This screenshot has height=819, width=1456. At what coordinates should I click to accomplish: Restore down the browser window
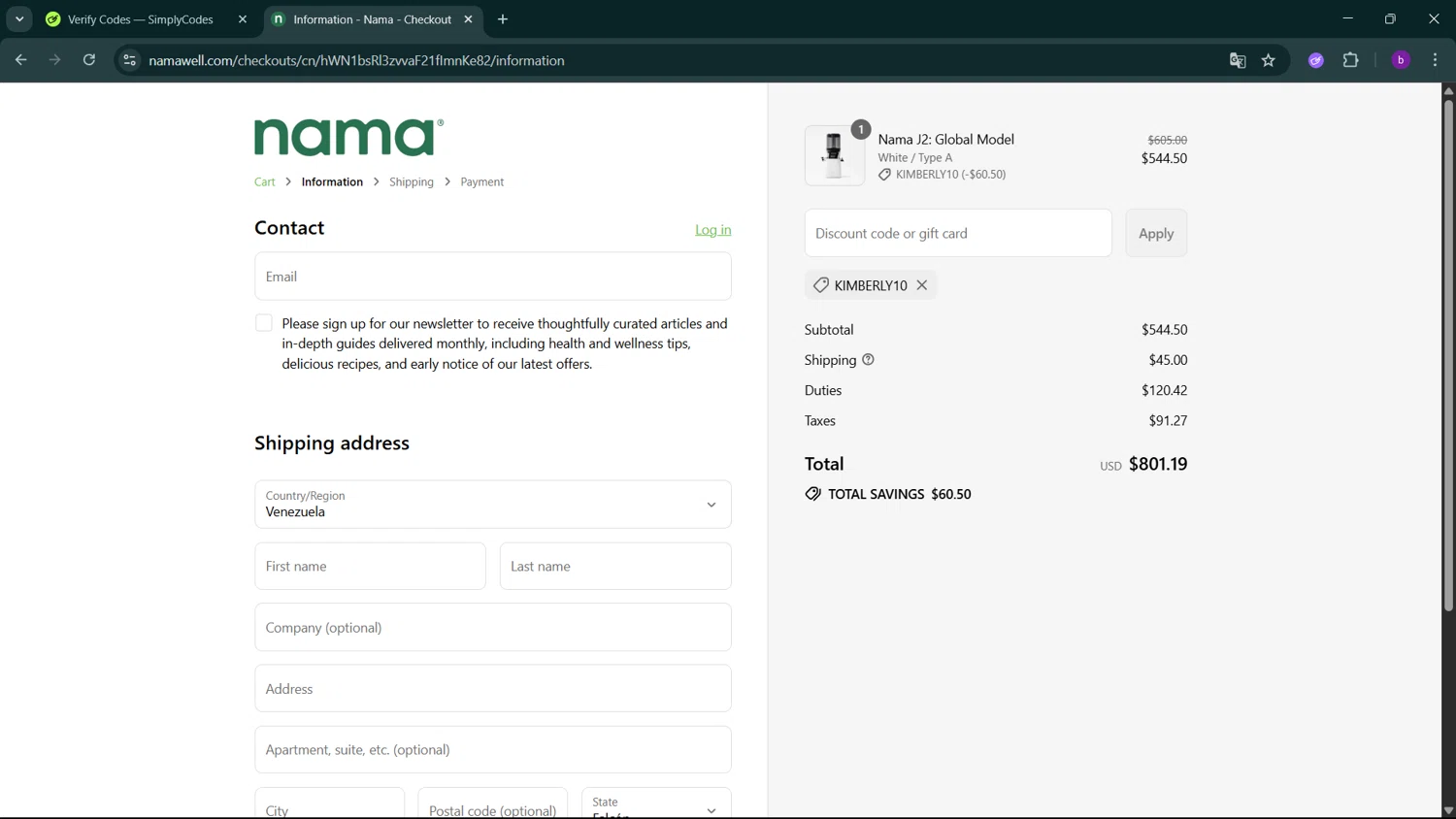1391,19
